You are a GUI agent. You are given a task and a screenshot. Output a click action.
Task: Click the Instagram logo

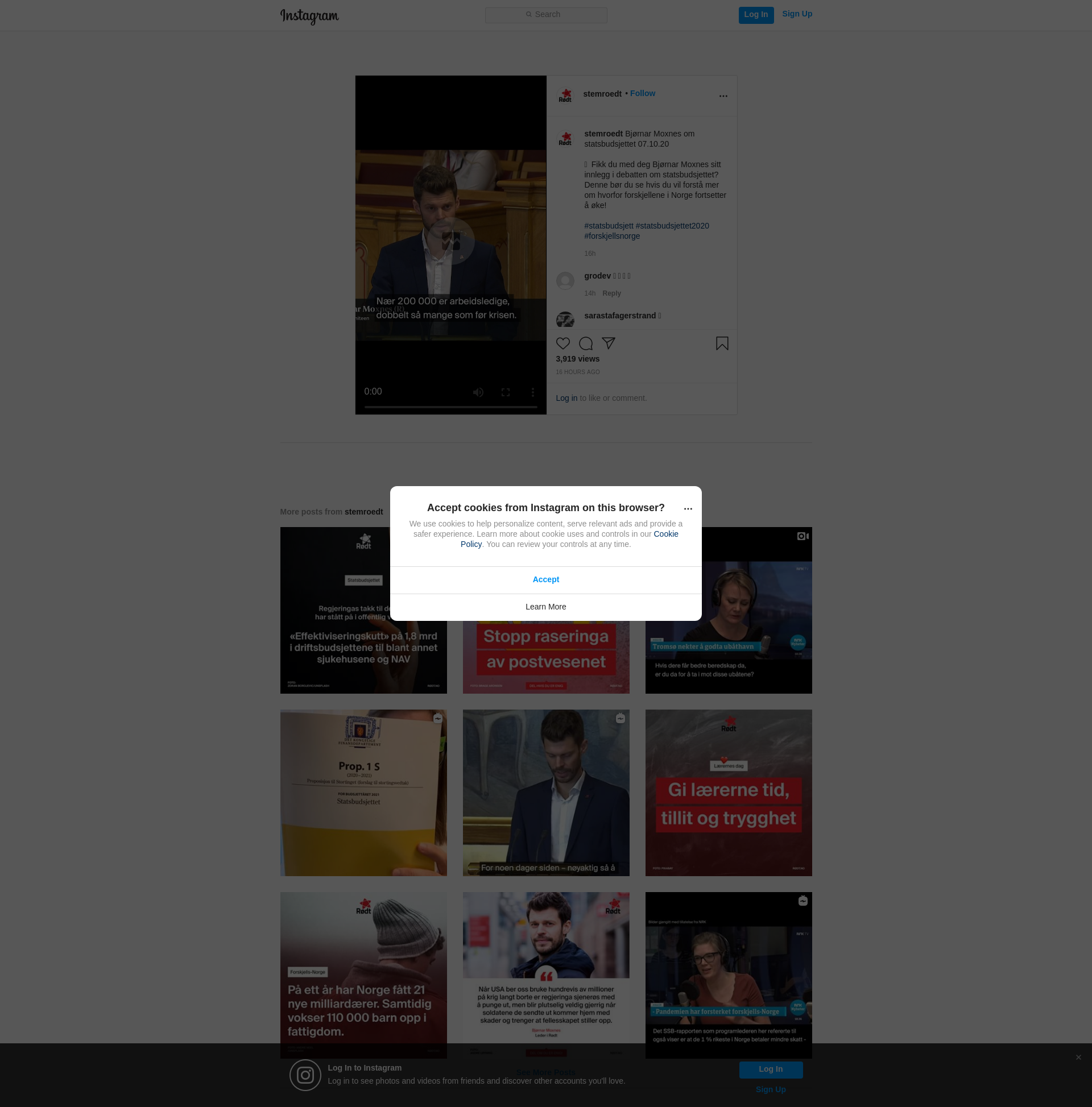click(x=309, y=16)
